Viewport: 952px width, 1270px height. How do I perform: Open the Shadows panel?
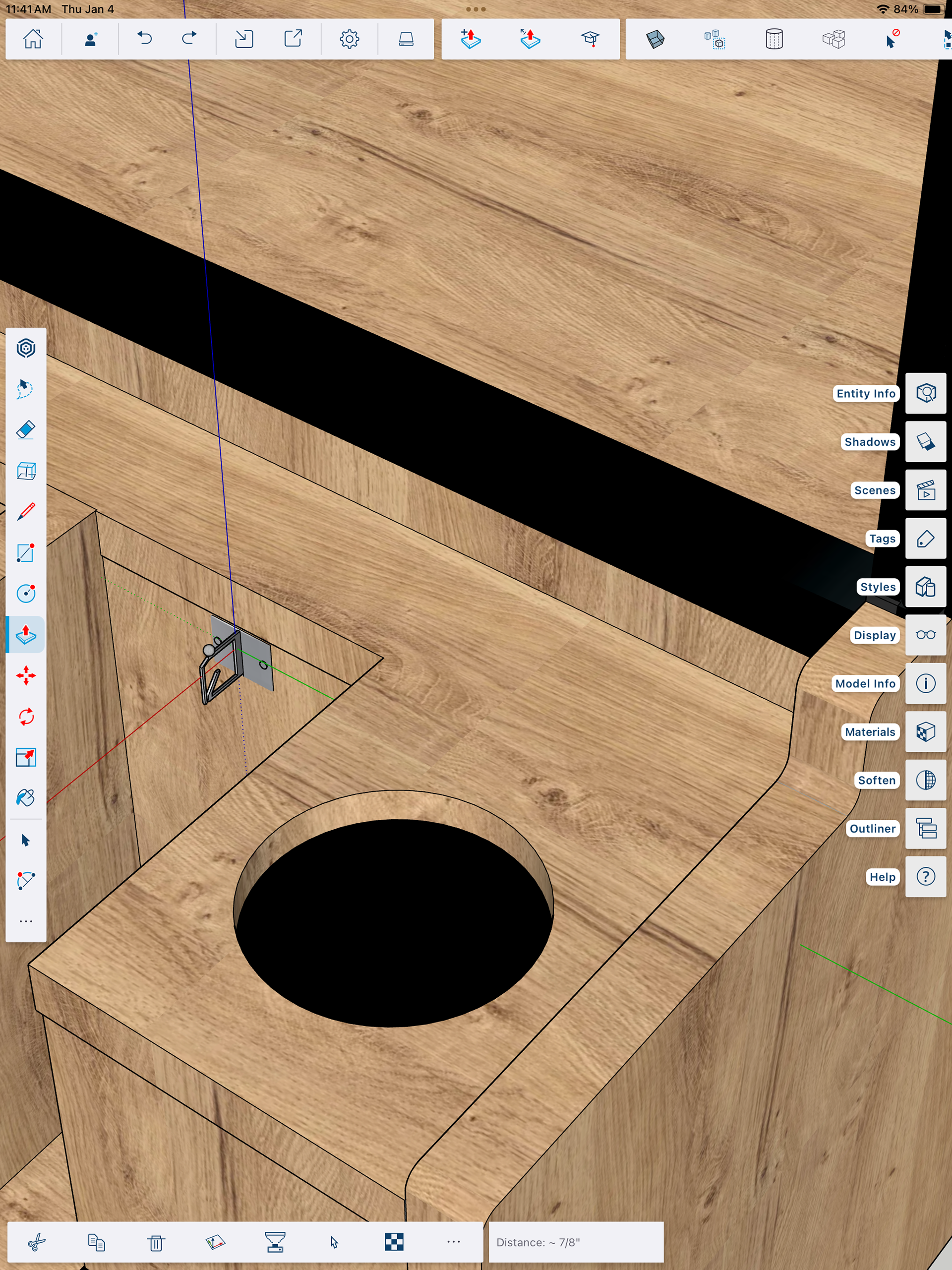point(925,441)
